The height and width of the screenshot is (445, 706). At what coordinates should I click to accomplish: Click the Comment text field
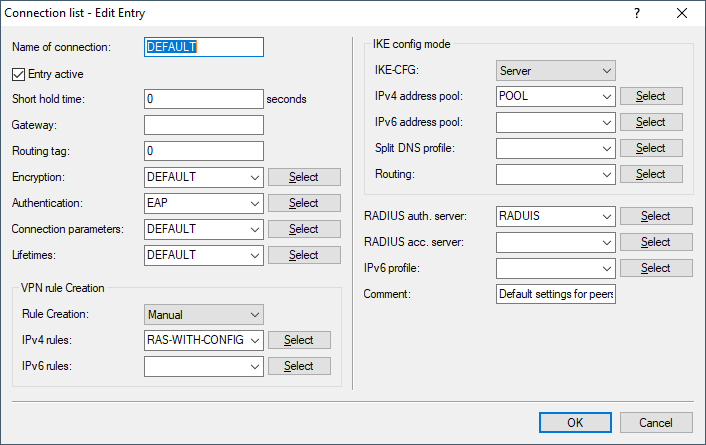555,294
